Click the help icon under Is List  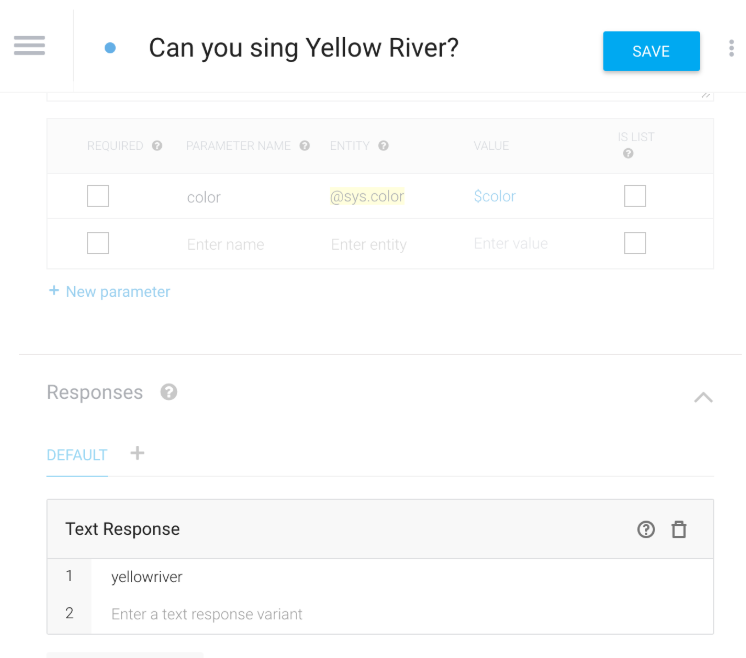click(x=628, y=154)
